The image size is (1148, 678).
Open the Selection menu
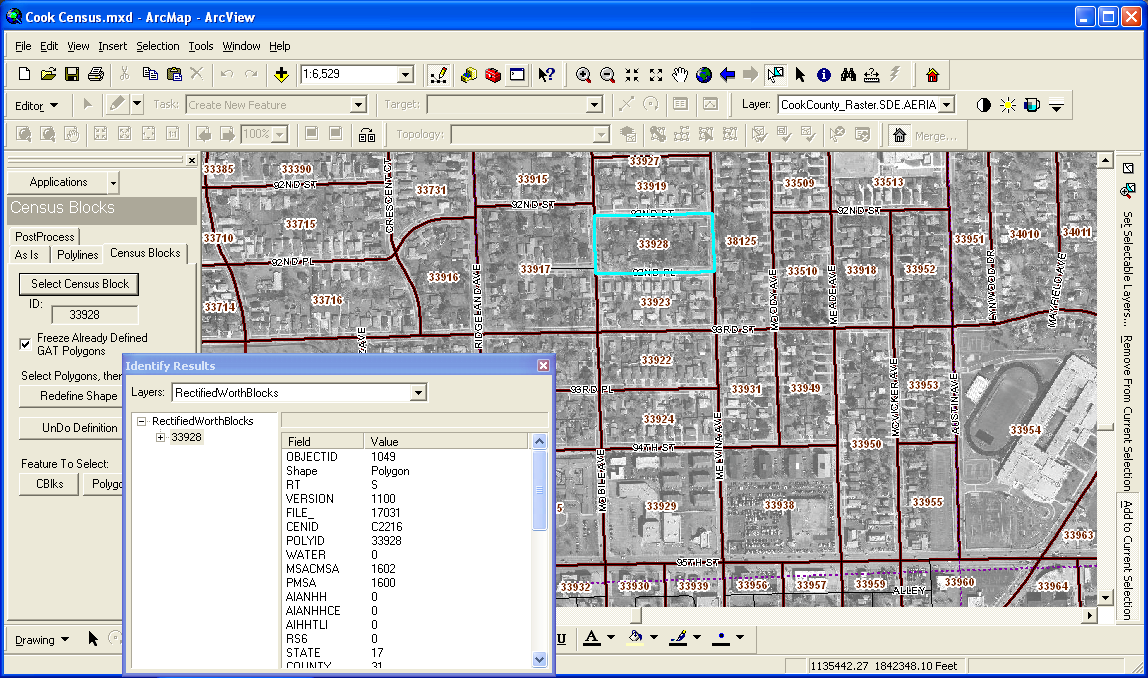click(x=157, y=46)
